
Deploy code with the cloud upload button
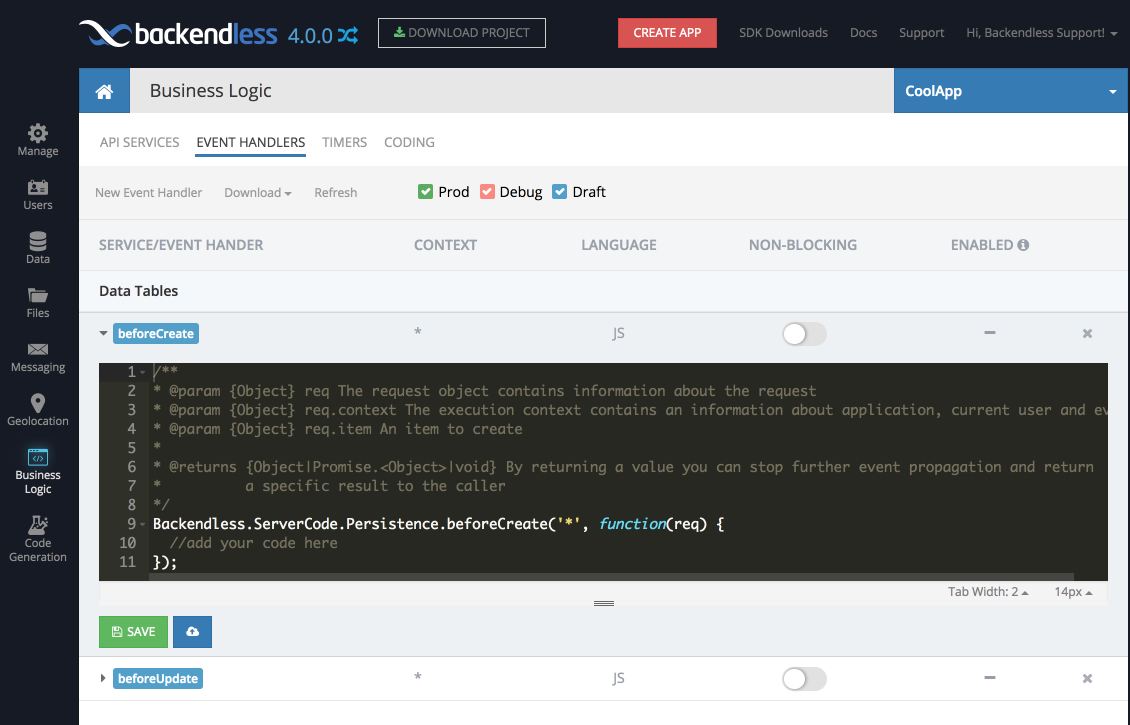pos(192,632)
